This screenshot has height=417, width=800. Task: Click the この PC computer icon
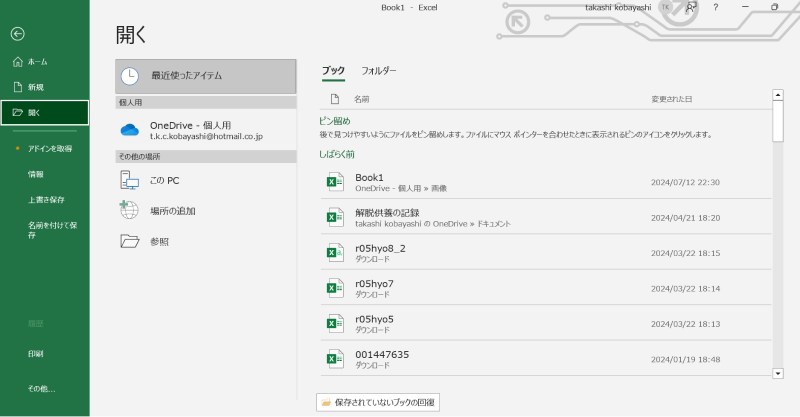click(130, 180)
